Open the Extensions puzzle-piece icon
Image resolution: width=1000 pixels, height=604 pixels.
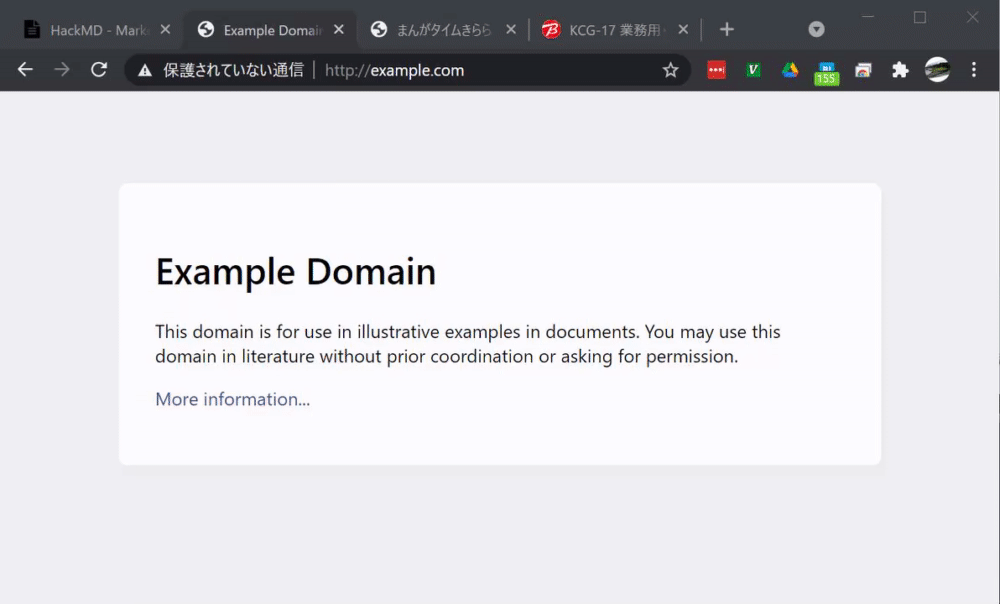[900, 70]
